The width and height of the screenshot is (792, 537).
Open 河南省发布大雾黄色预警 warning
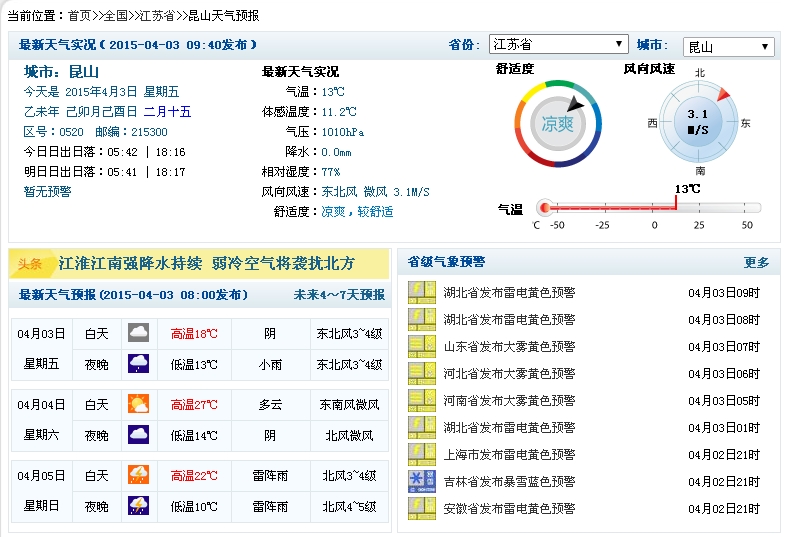click(x=509, y=401)
